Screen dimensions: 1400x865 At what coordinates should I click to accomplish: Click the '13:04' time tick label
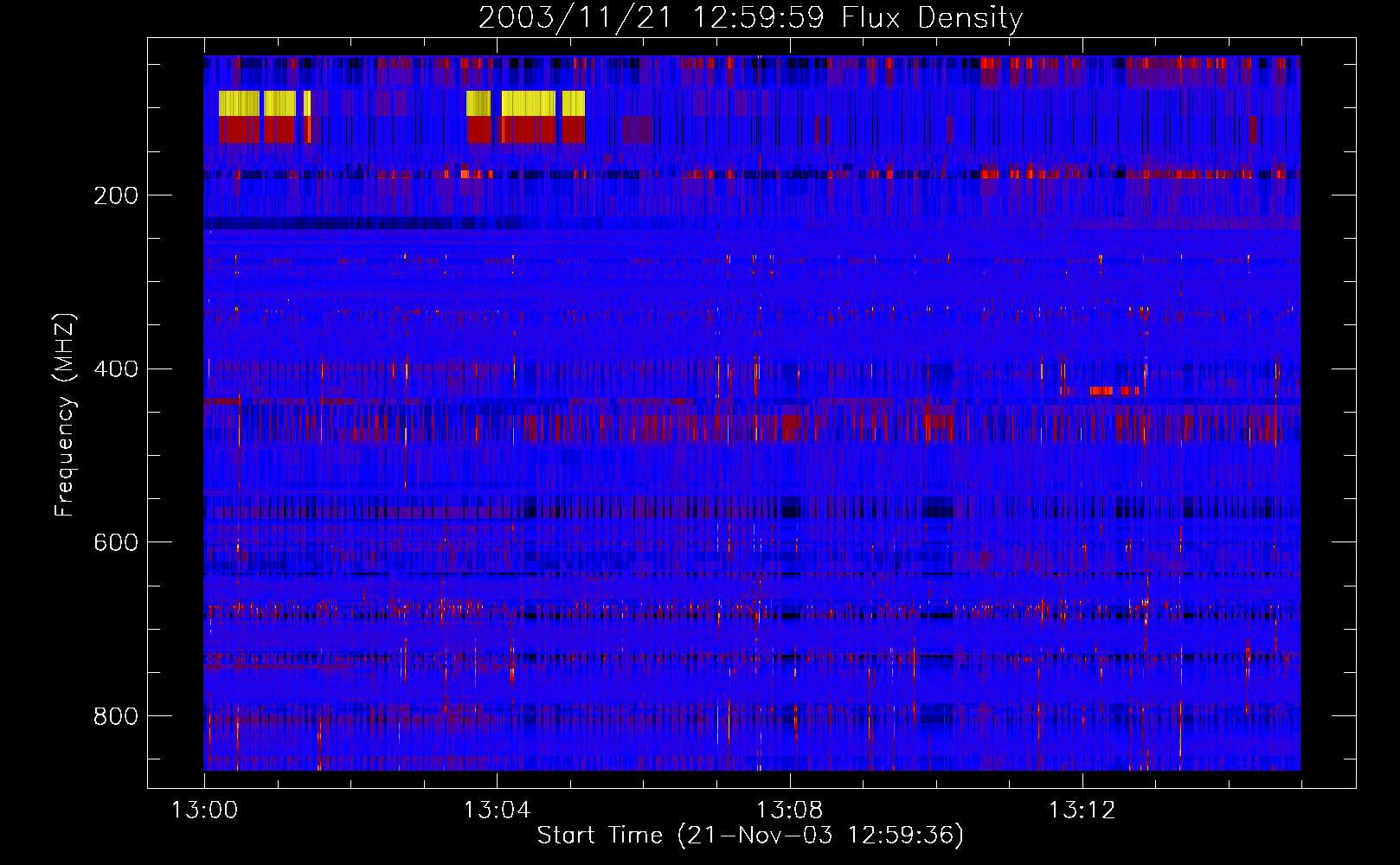(497, 811)
